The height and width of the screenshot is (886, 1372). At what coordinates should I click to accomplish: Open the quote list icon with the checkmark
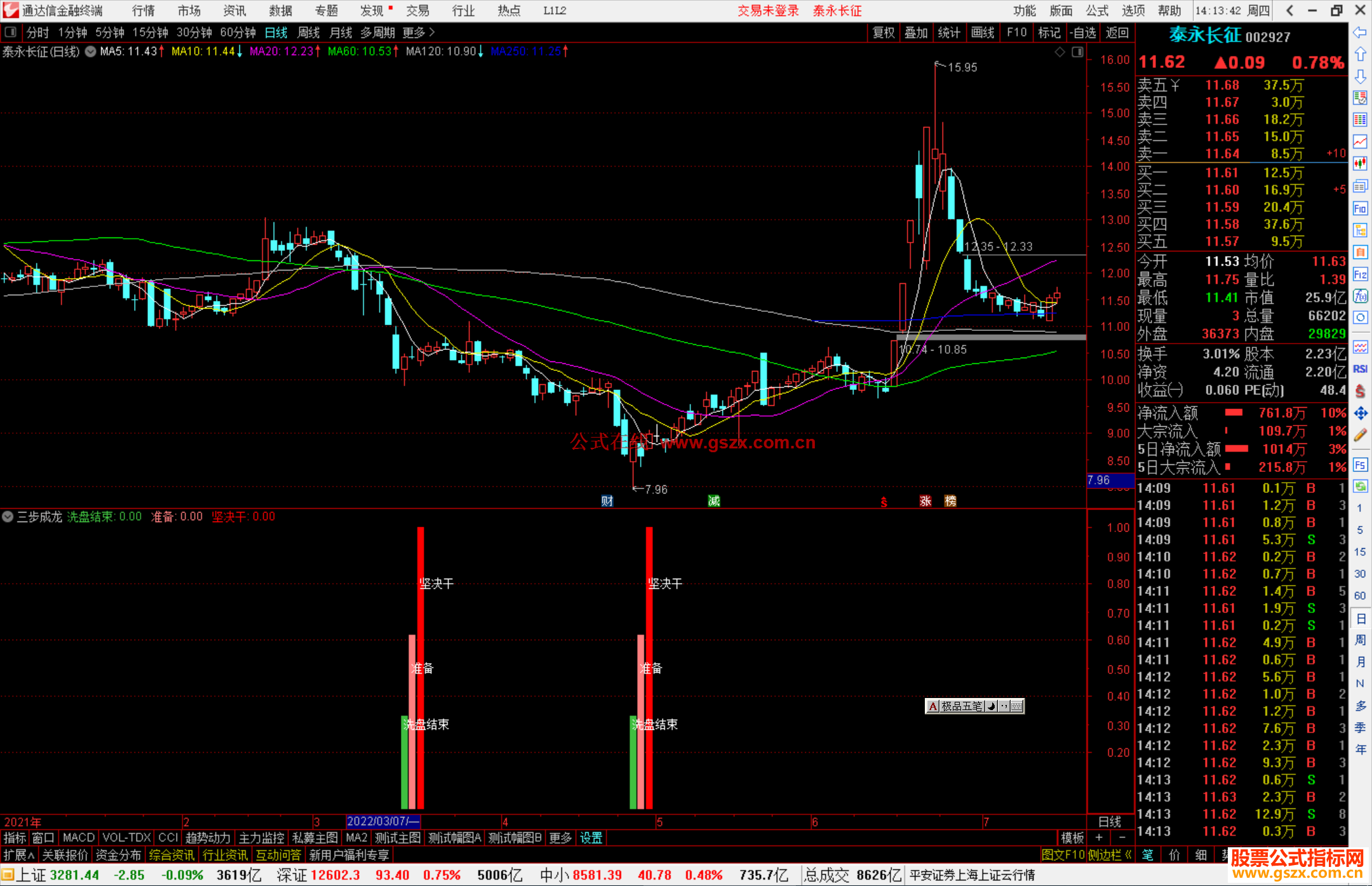tap(1360, 98)
